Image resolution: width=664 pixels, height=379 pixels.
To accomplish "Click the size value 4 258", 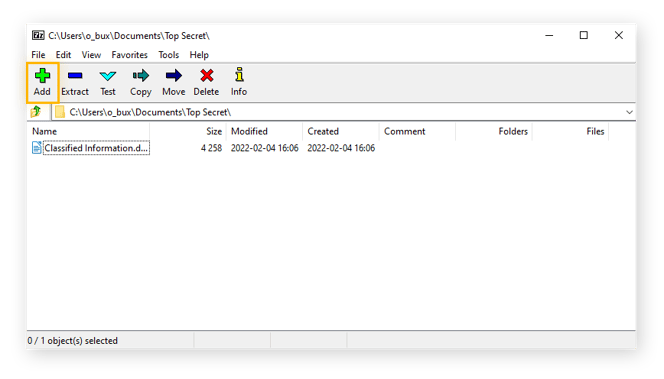I will [x=211, y=148].
